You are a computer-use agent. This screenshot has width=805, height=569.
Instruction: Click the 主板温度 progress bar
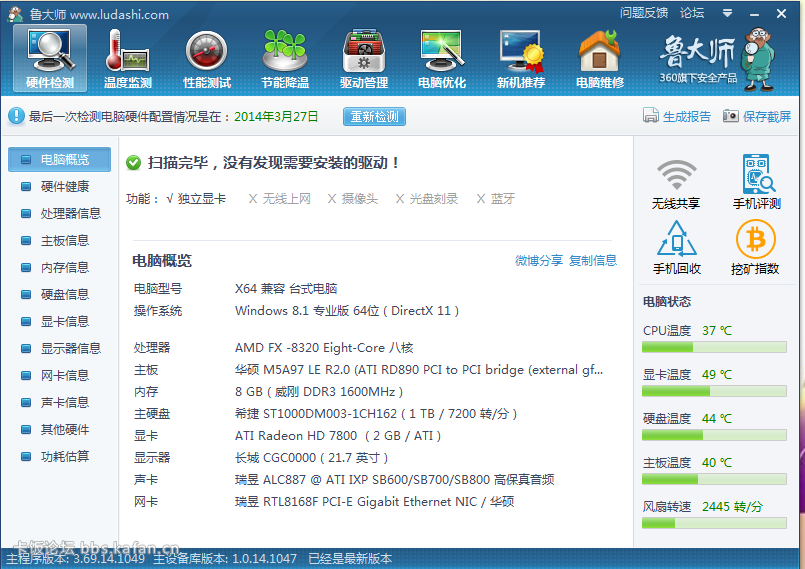pos(714,480)
